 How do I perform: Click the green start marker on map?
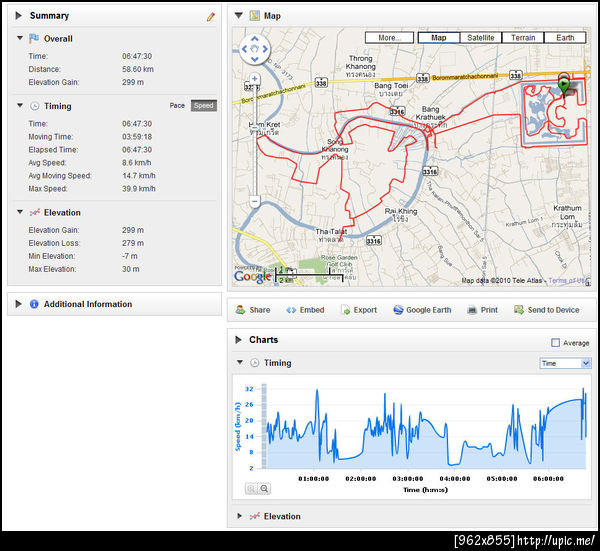click(x=563, y=86)
